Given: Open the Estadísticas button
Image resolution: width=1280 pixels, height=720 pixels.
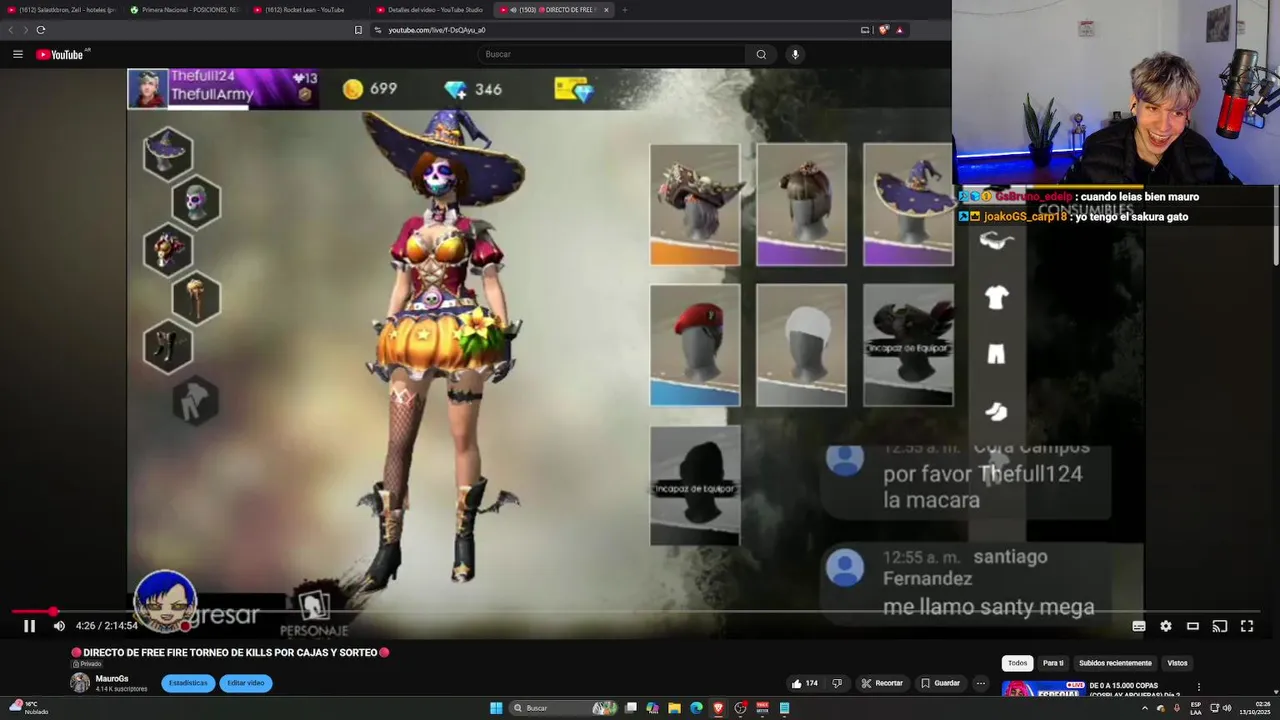Looking at the screenshot, I should tap(188, 683).
